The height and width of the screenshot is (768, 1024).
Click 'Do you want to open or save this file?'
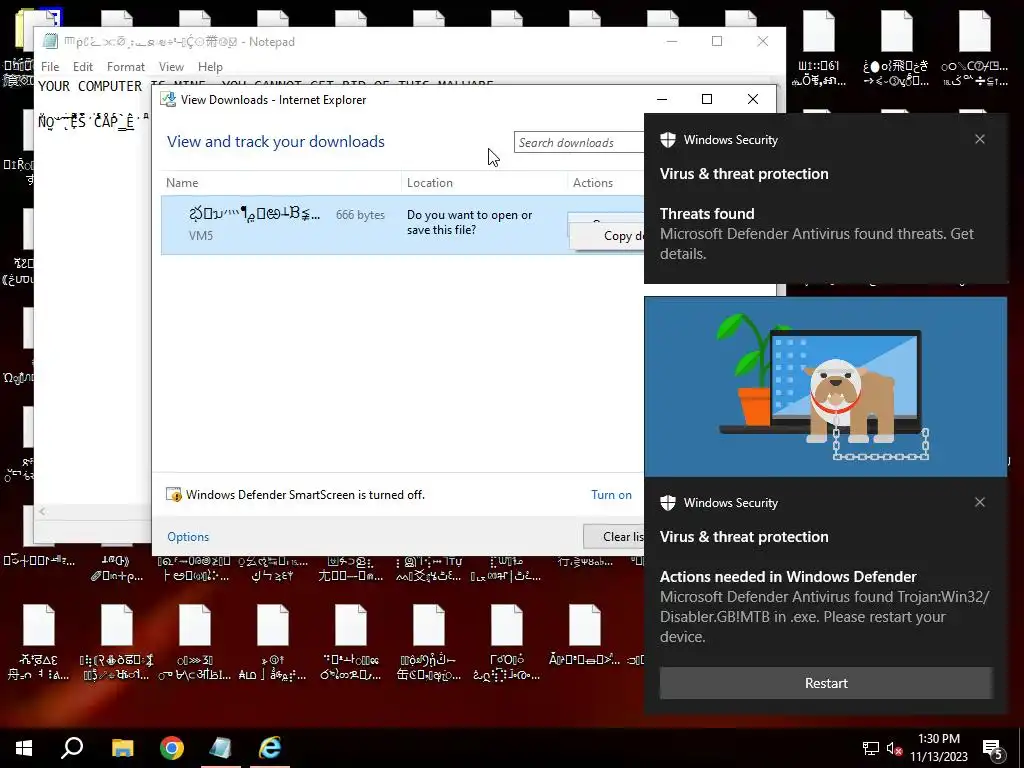point(470,222)
